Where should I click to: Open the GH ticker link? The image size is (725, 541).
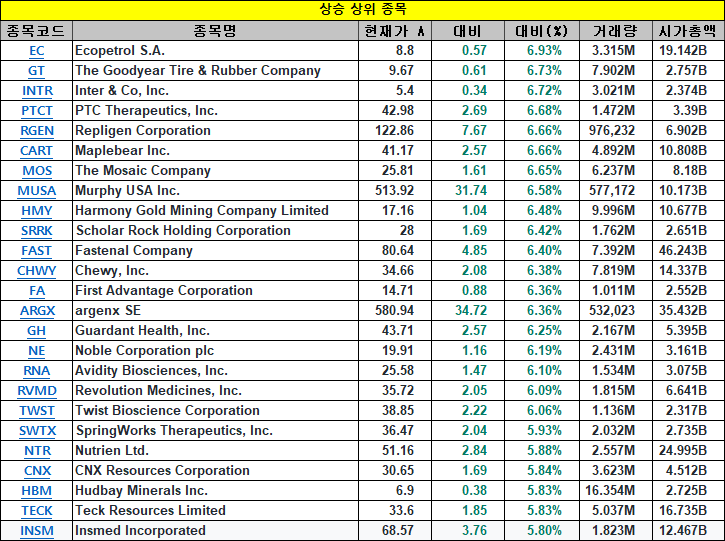pyautogui.click(x=37, y=331)
